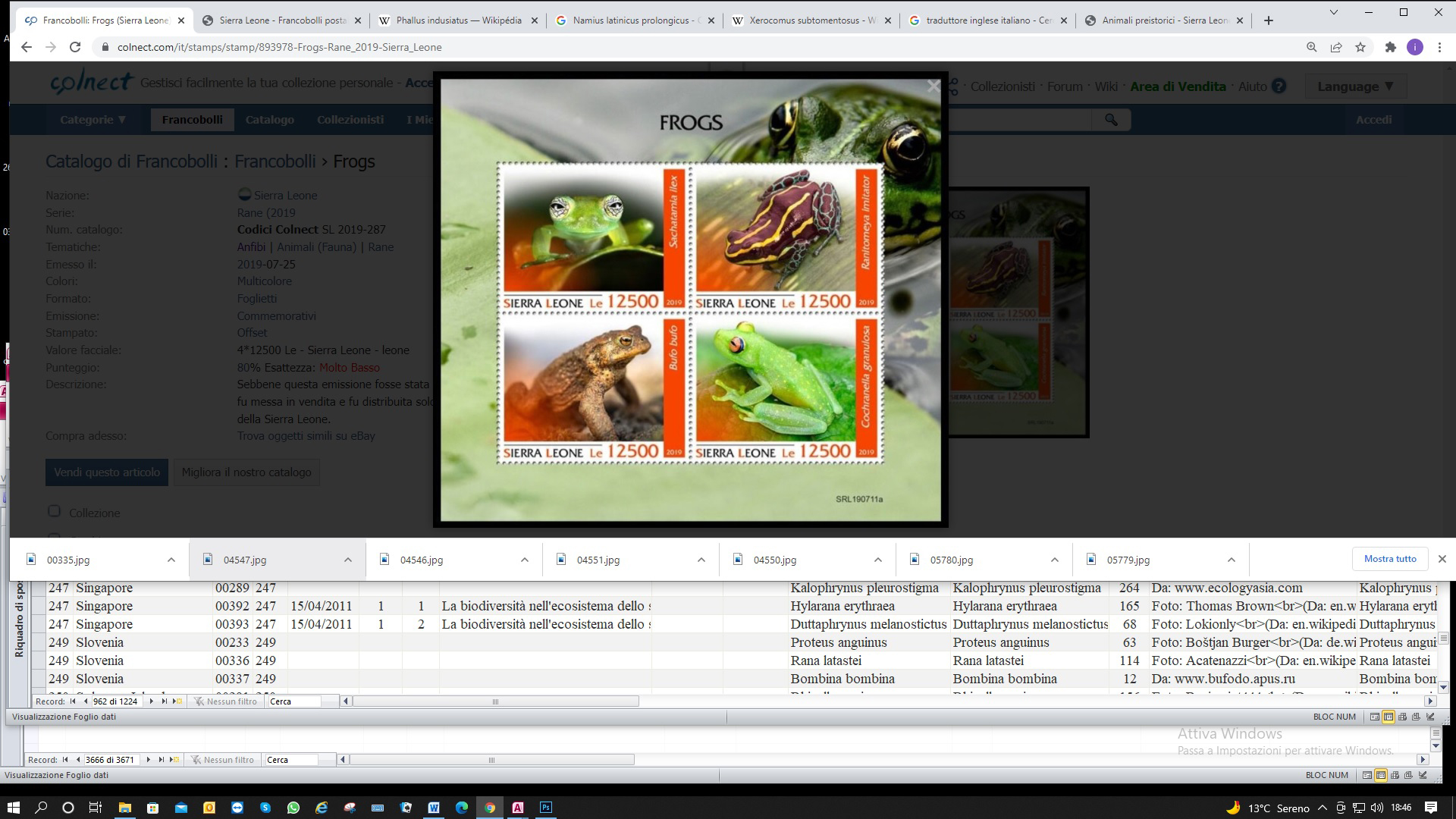The height and width of the screenshot is (819, 1456).
Task: Expand the Categorie menu
Action: click(x=93, y=120)
